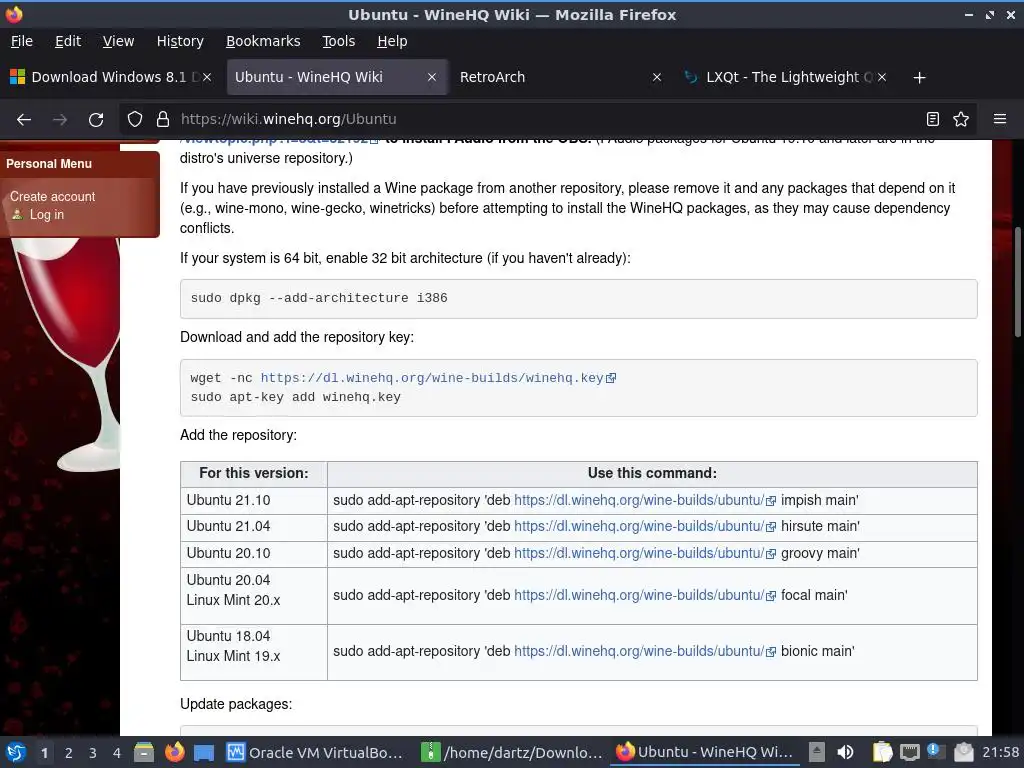1024x768 pixels.
Task: Open the LXQt application menu in taskbar
Action: pos(16,752)
